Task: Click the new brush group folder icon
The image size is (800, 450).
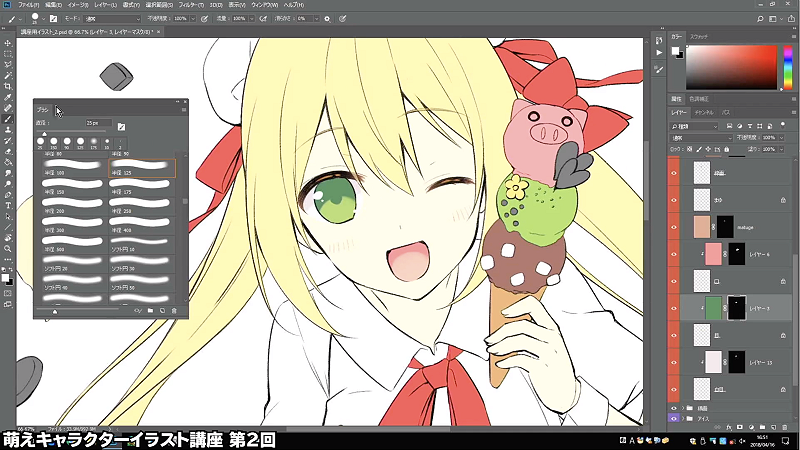Action: click(x=150, y=310)
